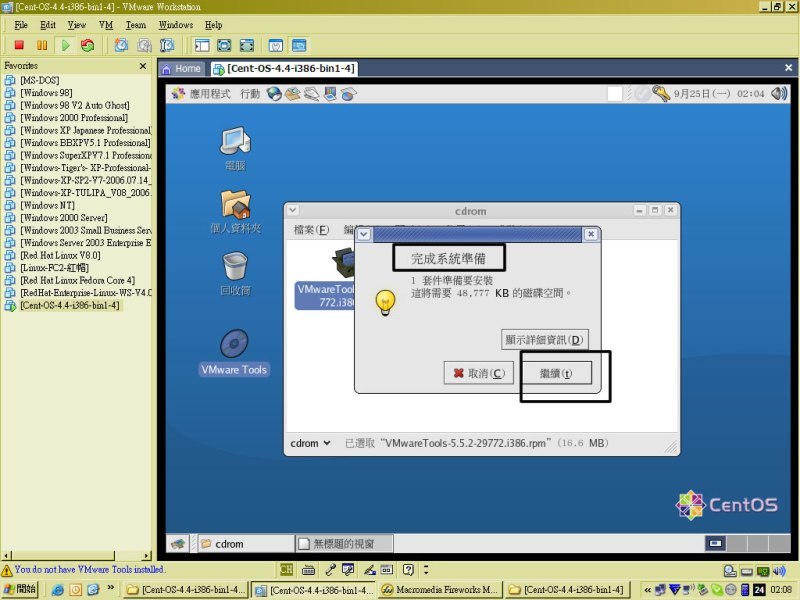Enter full screen mode via toolbar icon
Screen dimensions: 800x600
pos(246,45)
